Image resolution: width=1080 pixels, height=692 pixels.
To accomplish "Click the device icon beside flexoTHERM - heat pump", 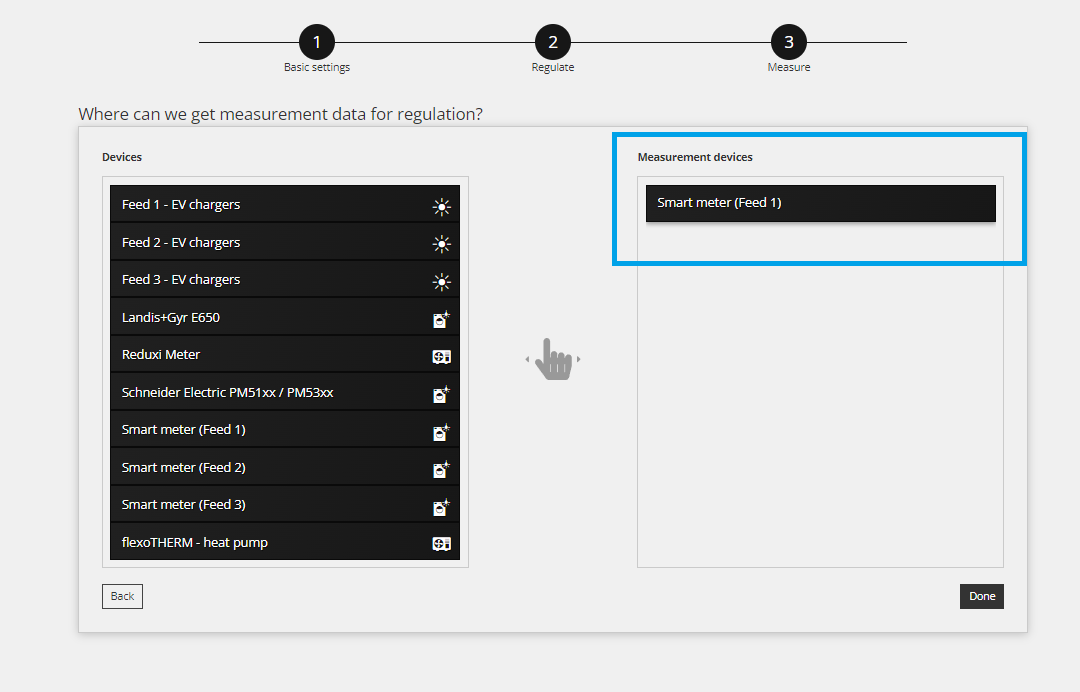I will tap(441, 544).
